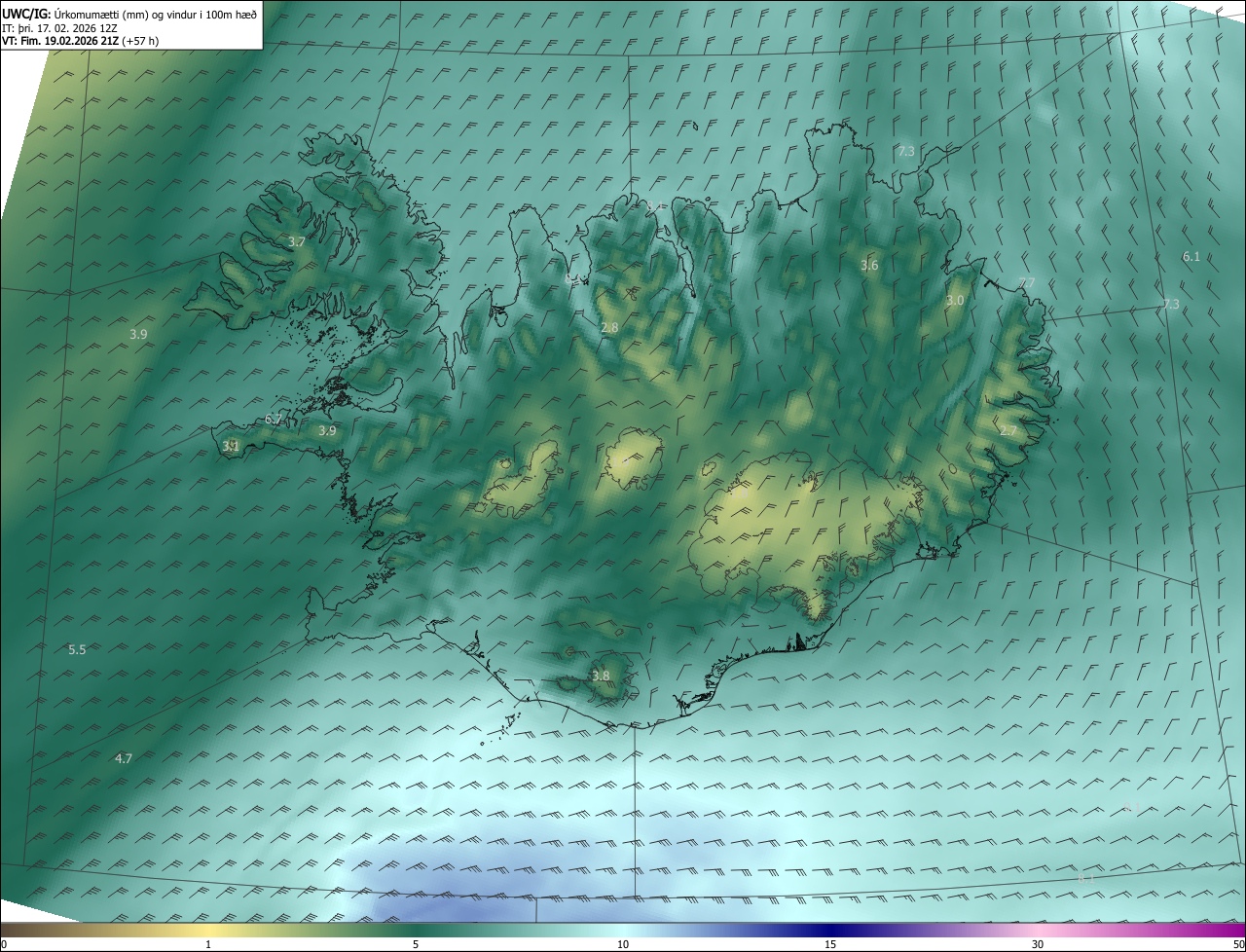Pick the dark navy colorbar segment above 15
1246x952 pixels.
click(830, 930)
